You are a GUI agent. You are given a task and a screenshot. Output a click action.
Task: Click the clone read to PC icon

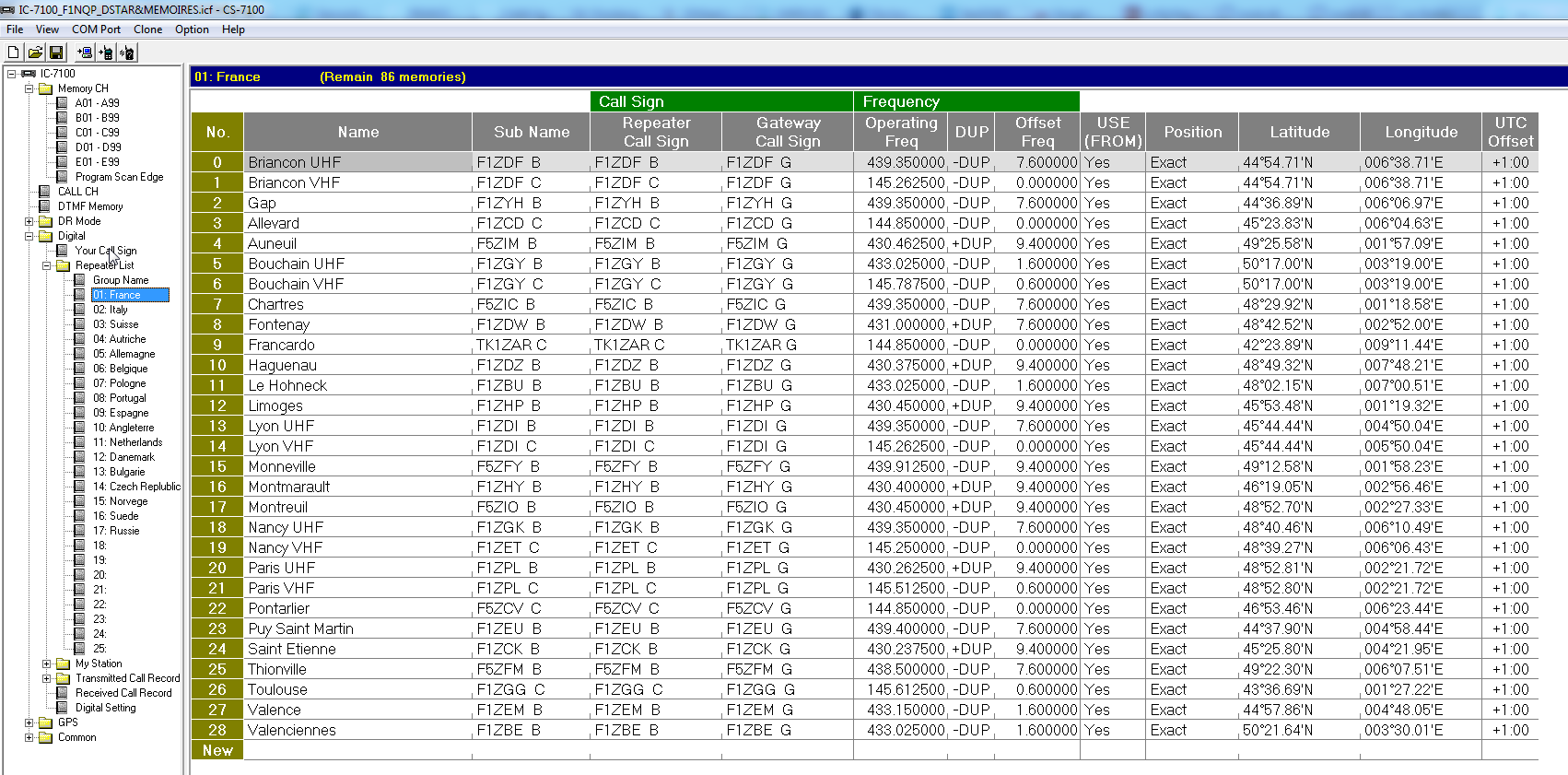click(x=86, y=53)
